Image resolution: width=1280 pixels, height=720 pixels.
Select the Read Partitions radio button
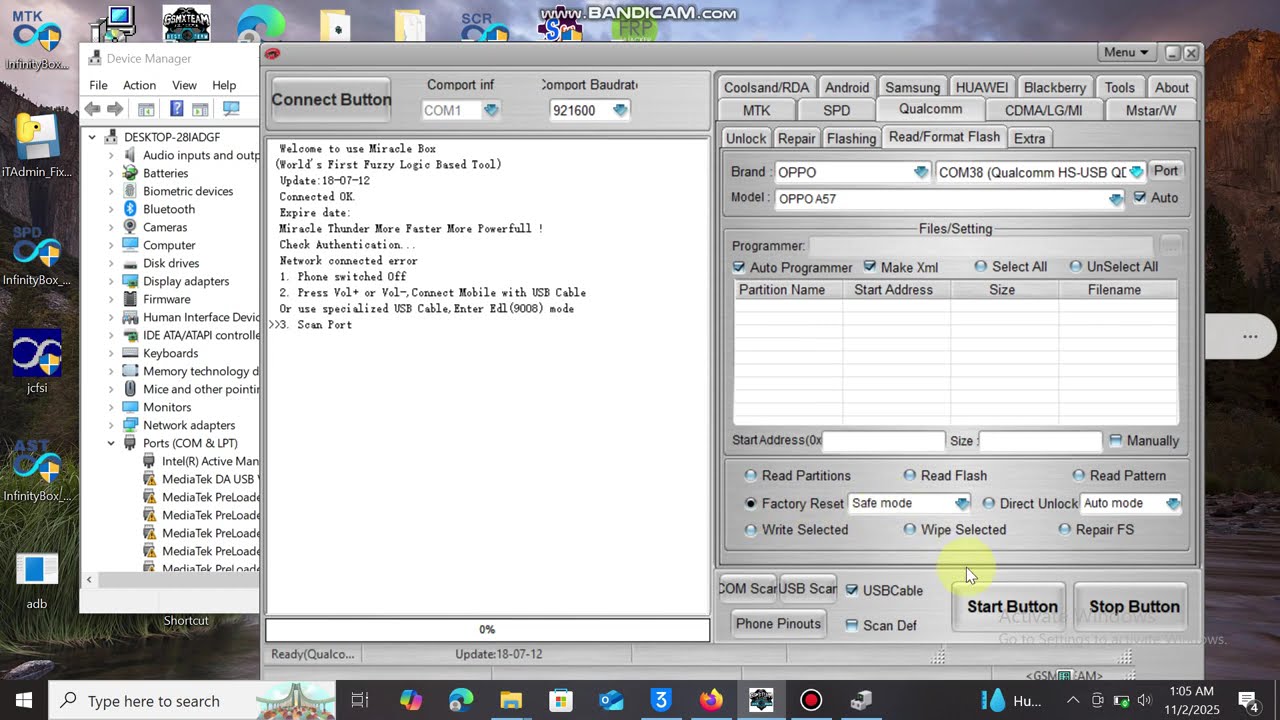[751, 475]
